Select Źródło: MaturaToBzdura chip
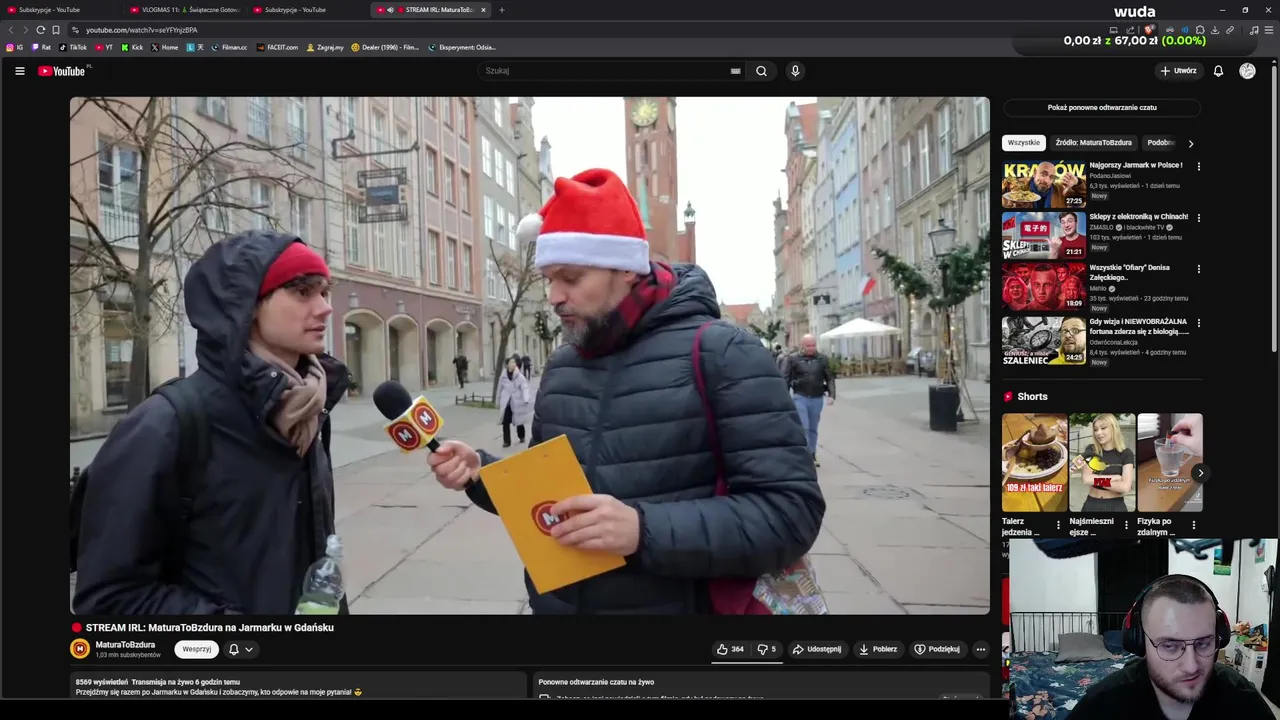Screen dimensions: 1280x720 coord(1093,143)
